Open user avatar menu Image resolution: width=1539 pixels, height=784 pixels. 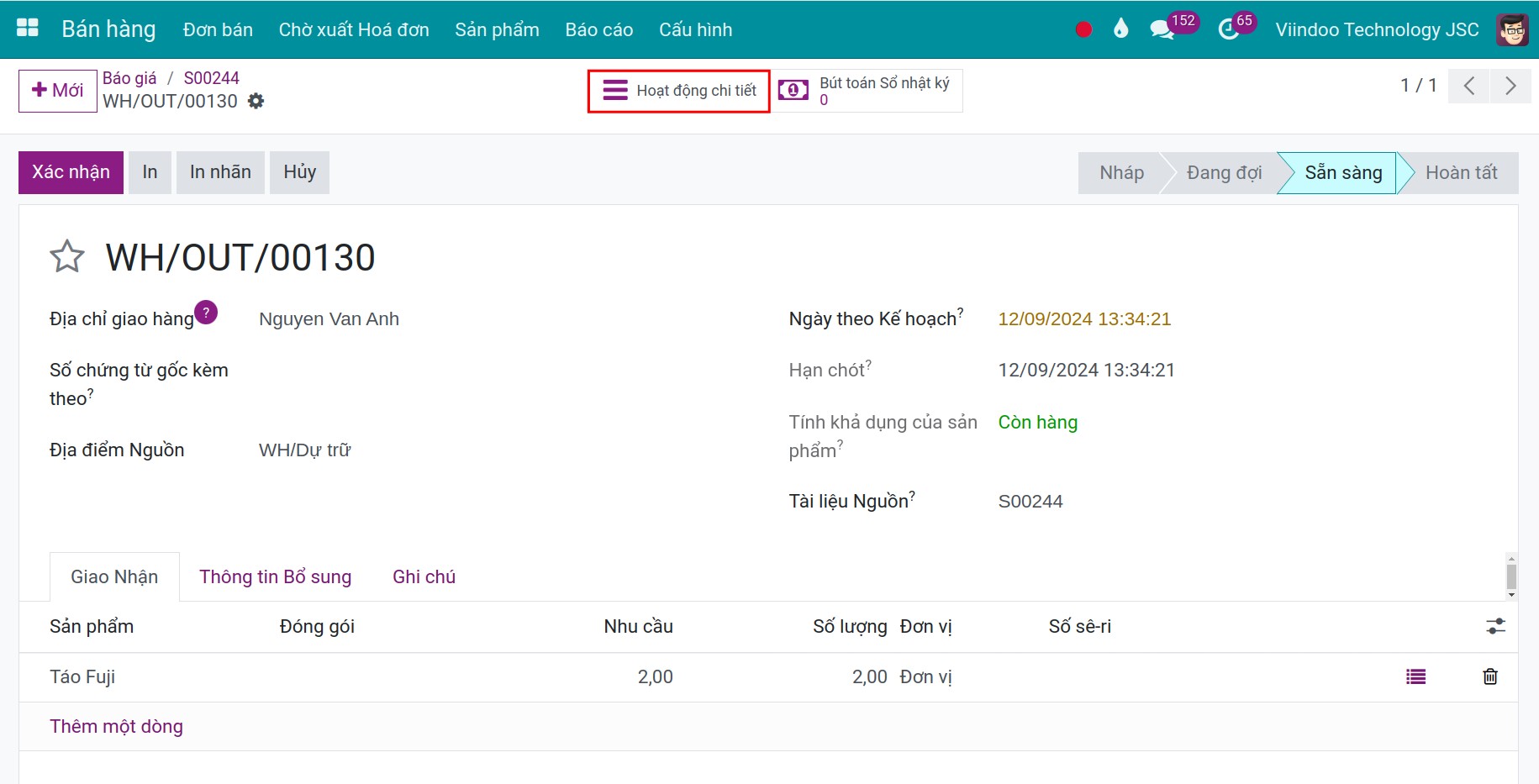pos(1512,30)
